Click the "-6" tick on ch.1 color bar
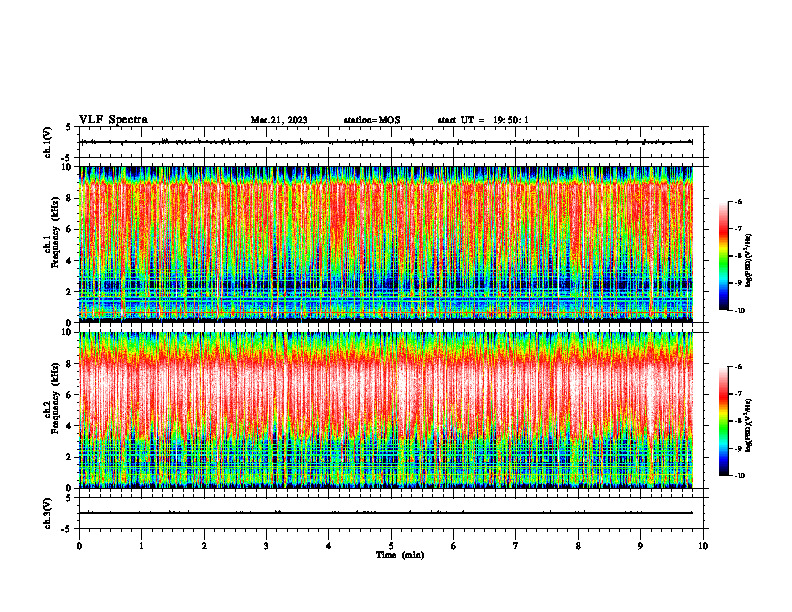This screenshot has height=612, width=792. (x=739, y=202)
